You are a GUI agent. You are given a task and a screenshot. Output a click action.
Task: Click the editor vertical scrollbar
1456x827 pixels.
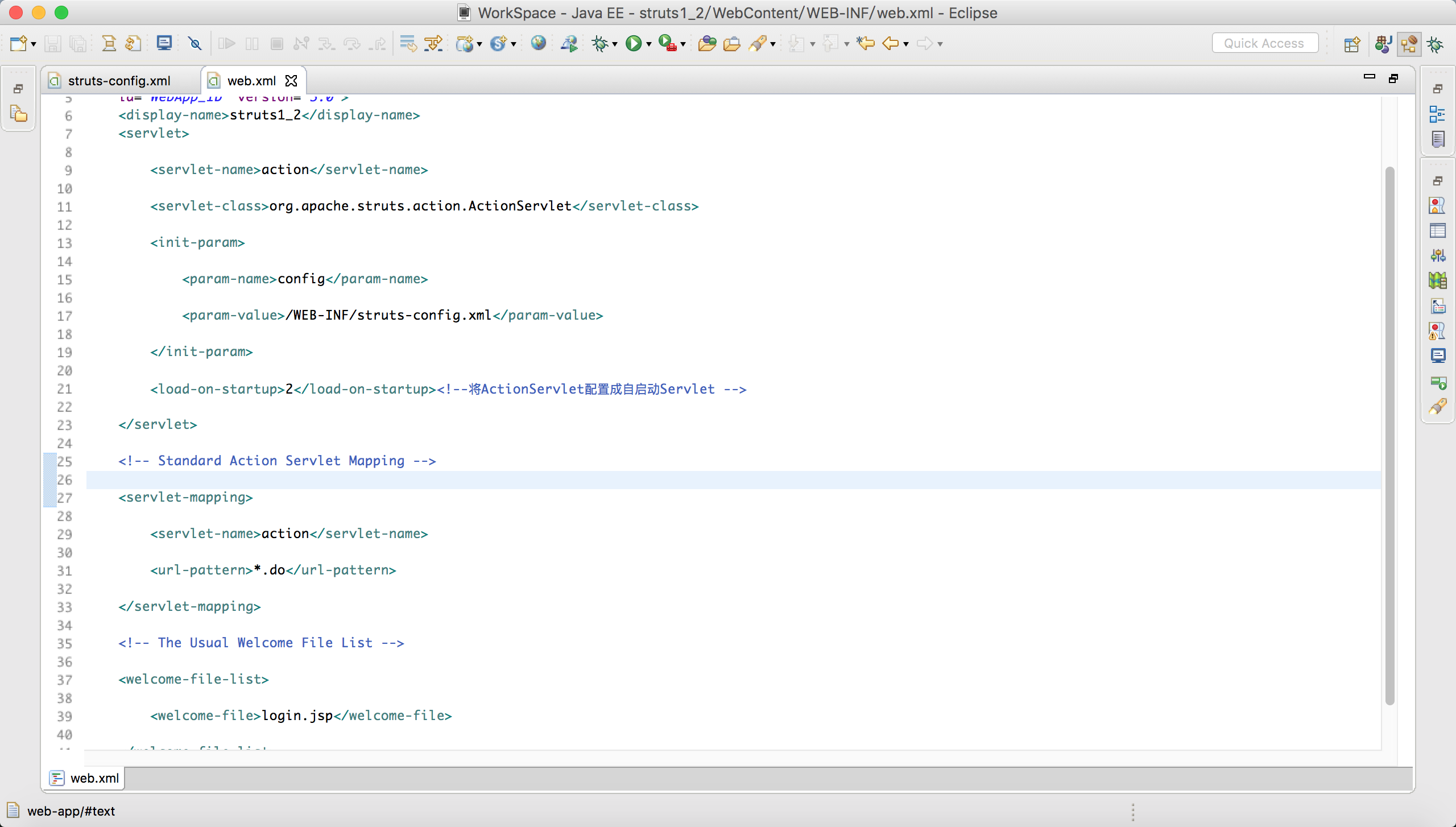tap(1389, 435)
